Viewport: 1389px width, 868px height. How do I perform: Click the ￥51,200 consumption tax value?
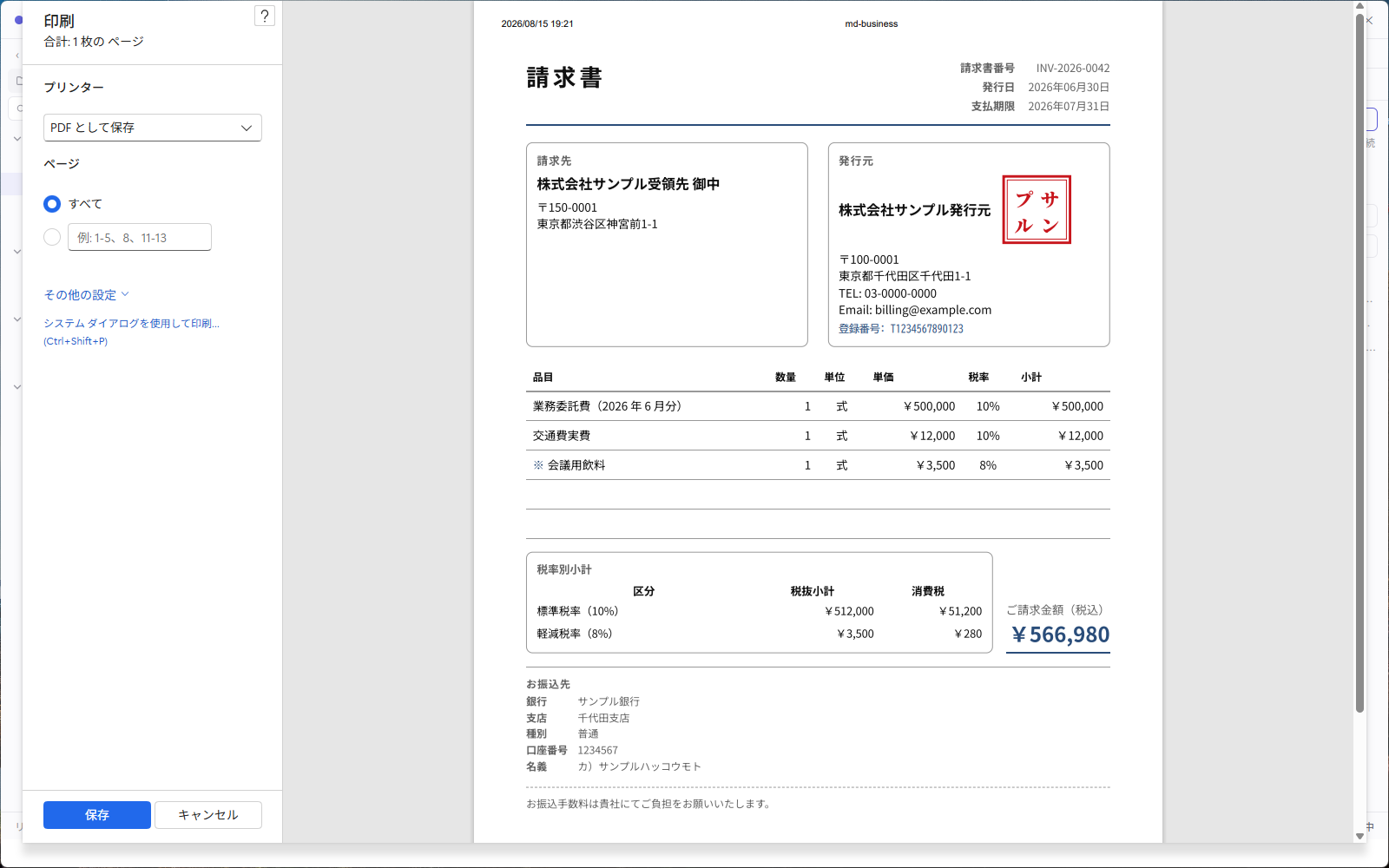[x=960, y=611]
